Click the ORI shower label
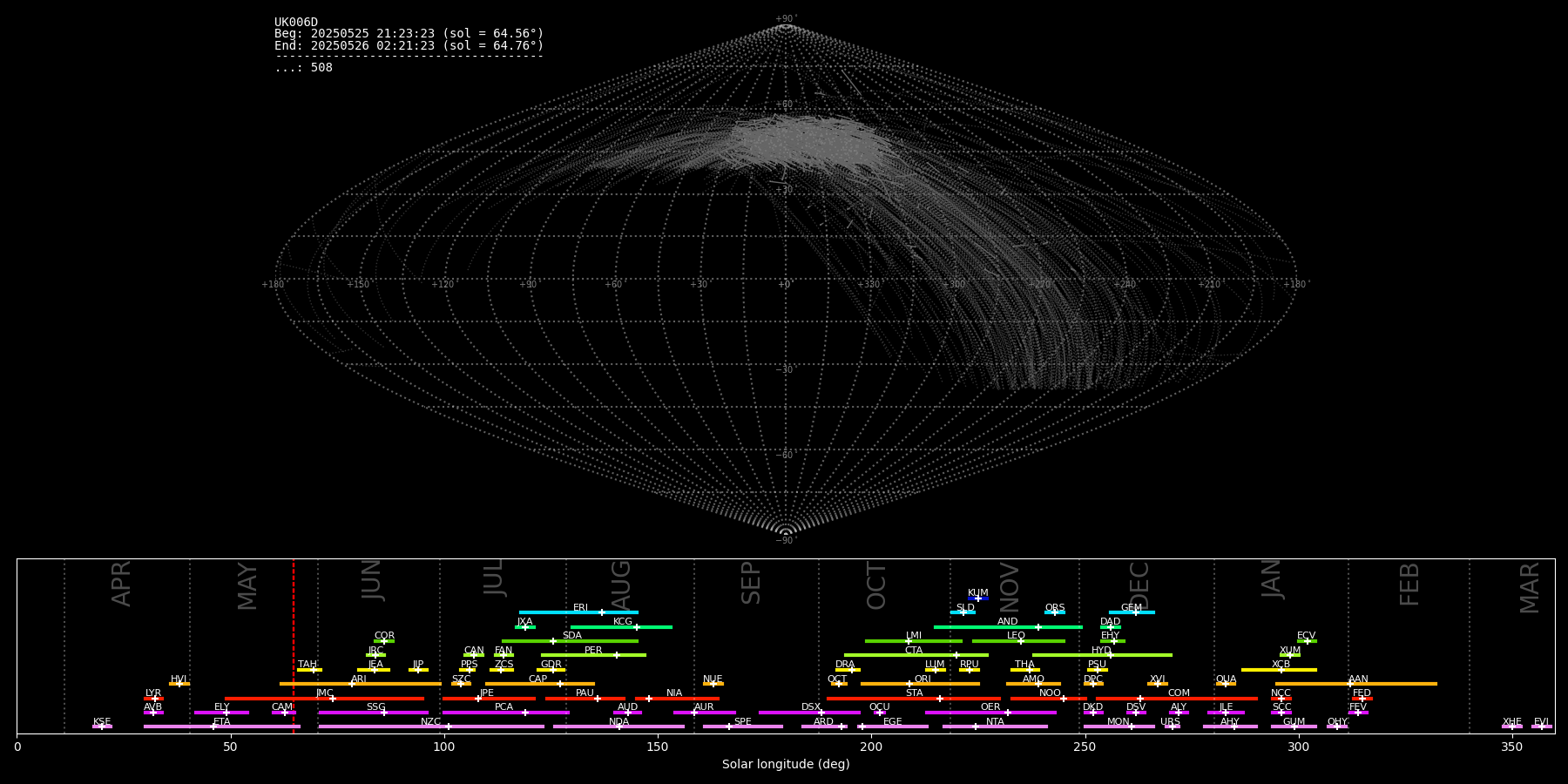The width and height of the screenshot is (1568, 784). pyautogui.click(x=923, y=679)
